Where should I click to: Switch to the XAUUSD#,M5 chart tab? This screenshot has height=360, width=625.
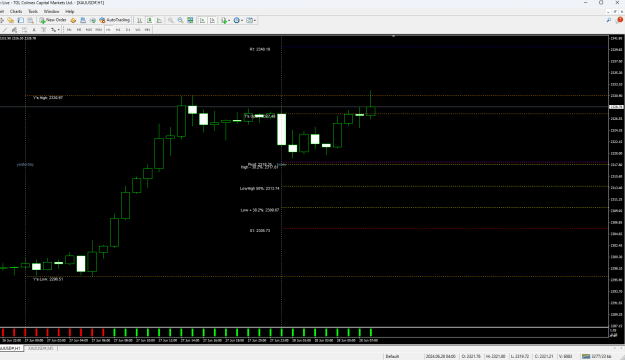(40, 348)
